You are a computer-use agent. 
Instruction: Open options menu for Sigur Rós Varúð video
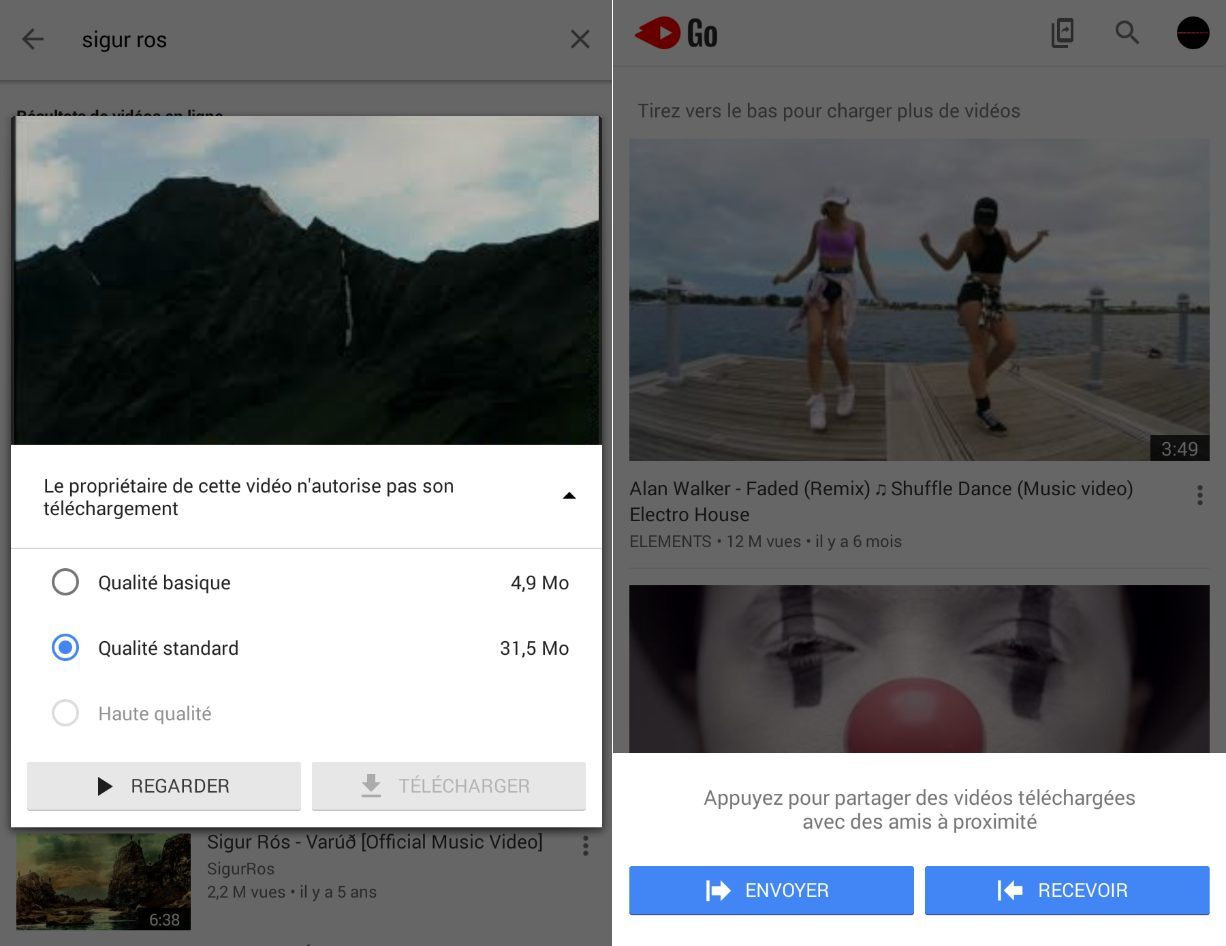[x=585, y=846]
